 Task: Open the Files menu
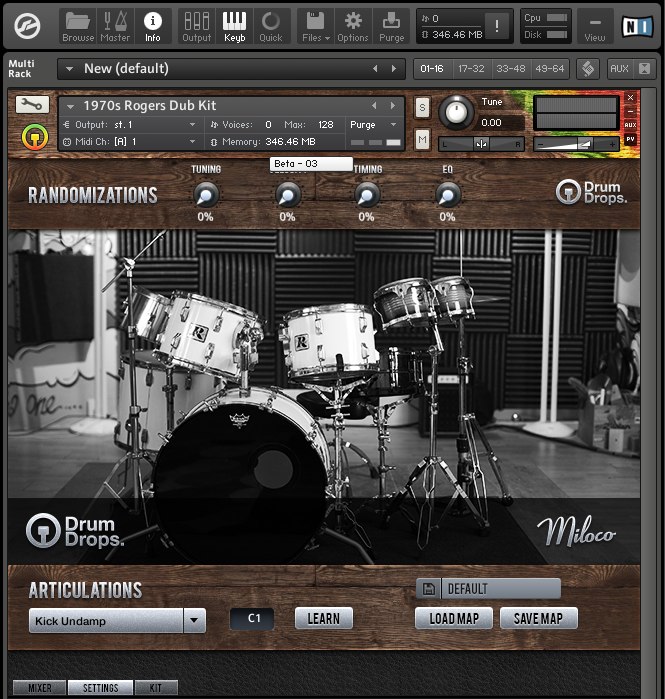coord(316,27)
